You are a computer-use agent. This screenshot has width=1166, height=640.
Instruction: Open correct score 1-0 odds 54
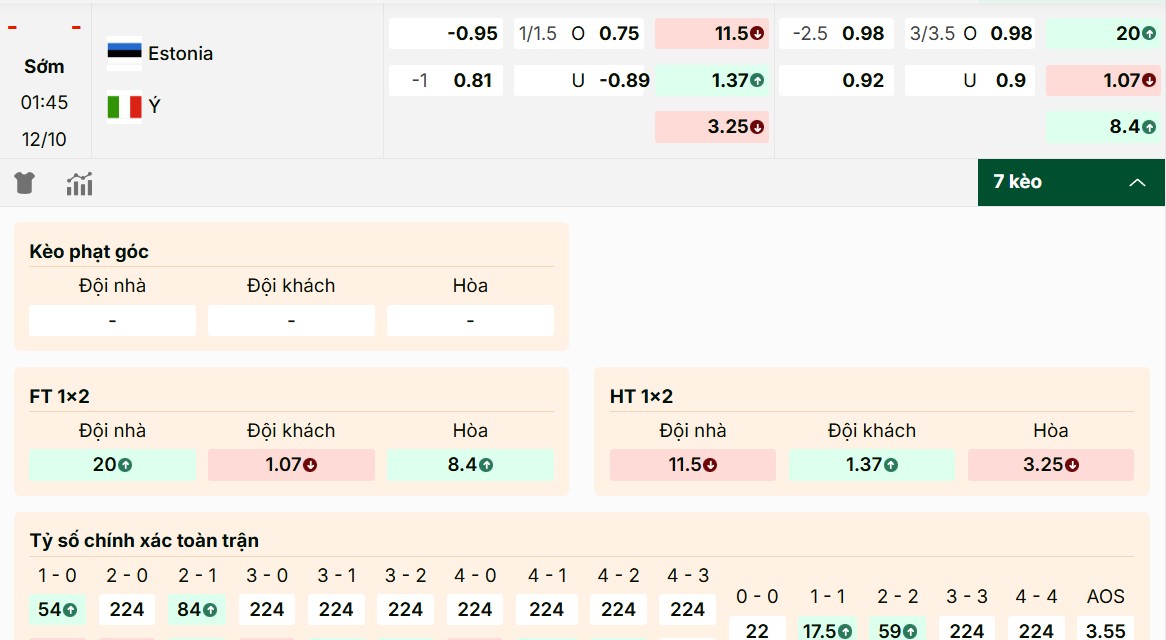[57, 609]
